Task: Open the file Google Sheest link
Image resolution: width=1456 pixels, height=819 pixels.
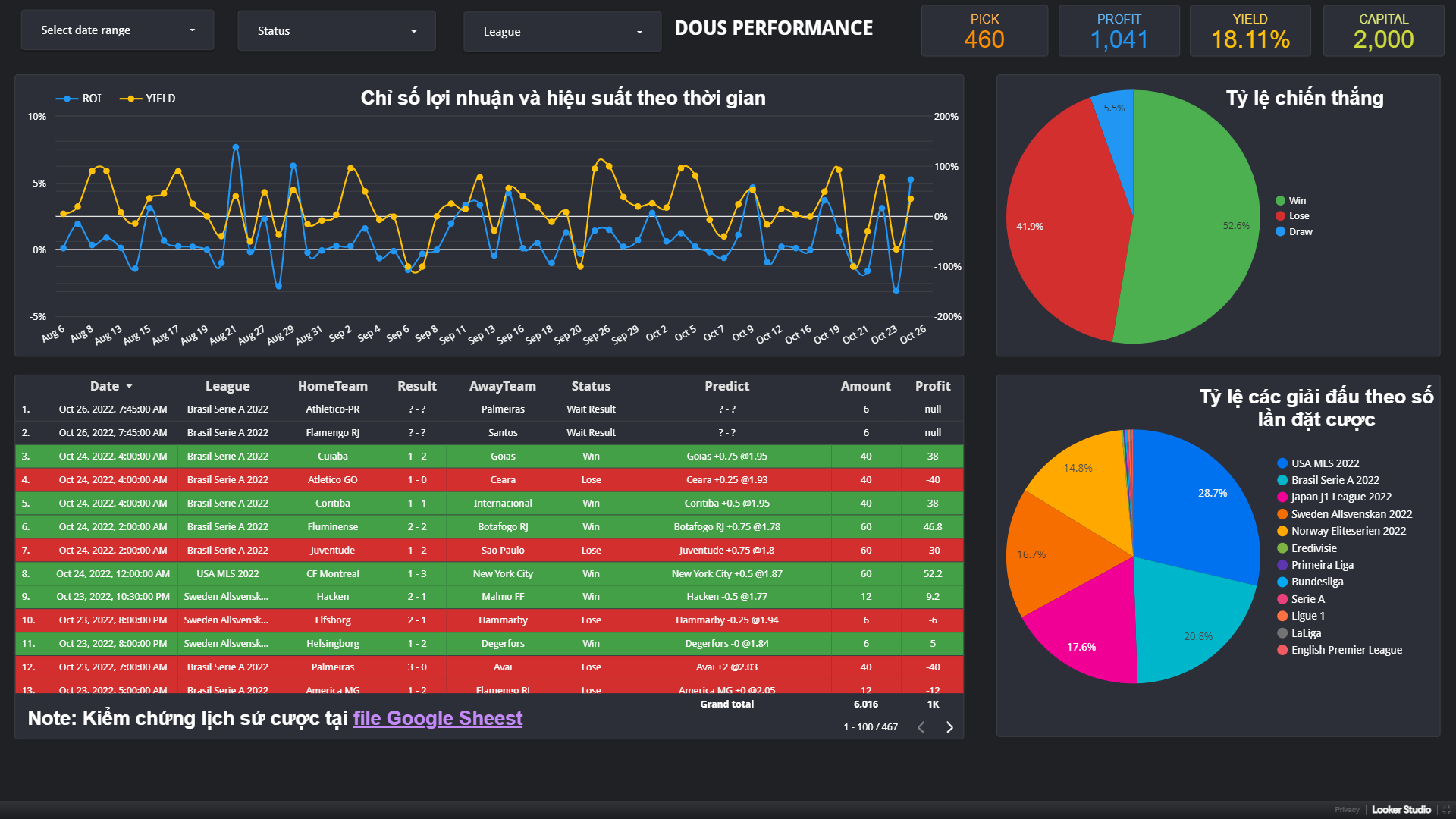Action: pos(438,718)
